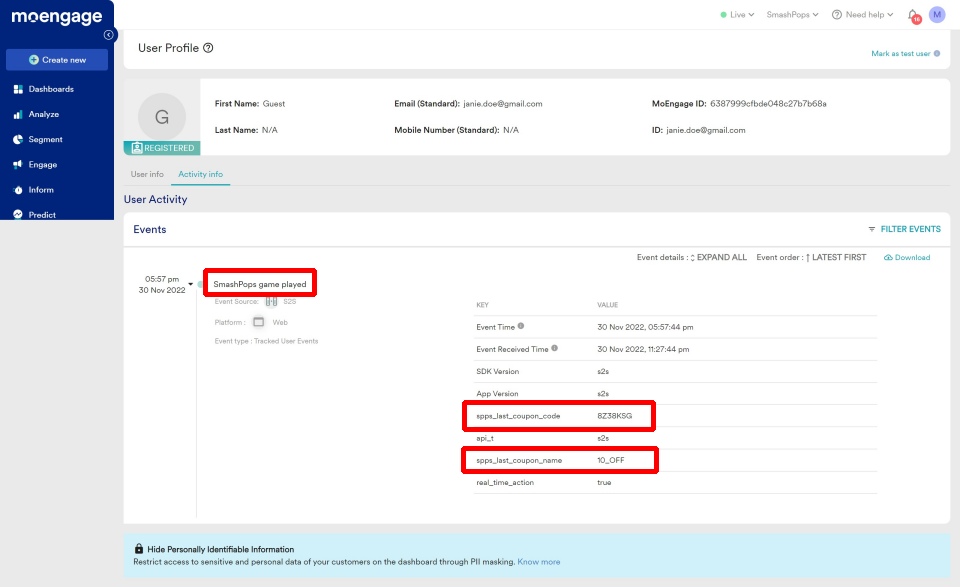The image size is (960, 587).
Task: Click the PII lock icon
Action: (x=139, y=548)
